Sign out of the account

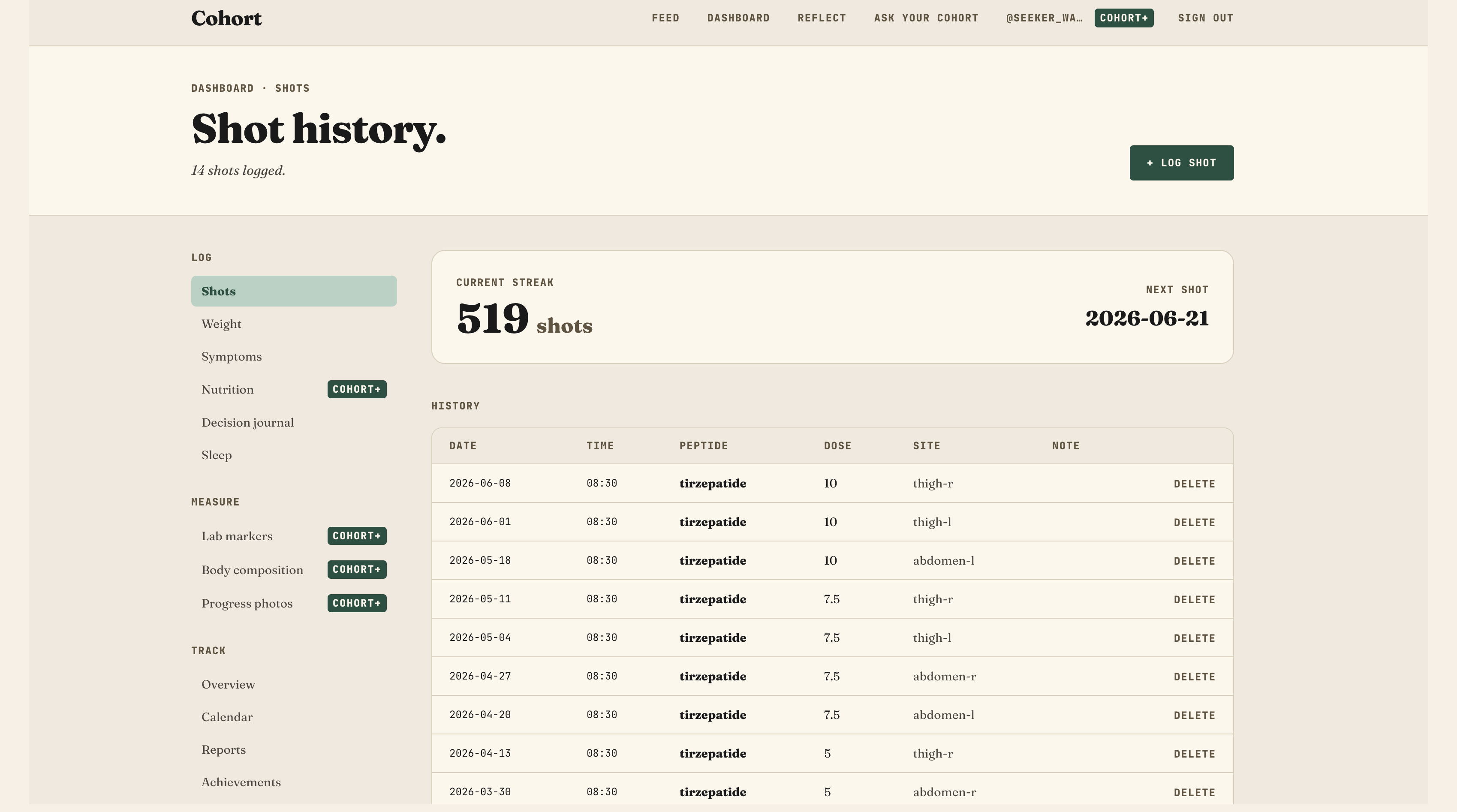coord(1205,18)
